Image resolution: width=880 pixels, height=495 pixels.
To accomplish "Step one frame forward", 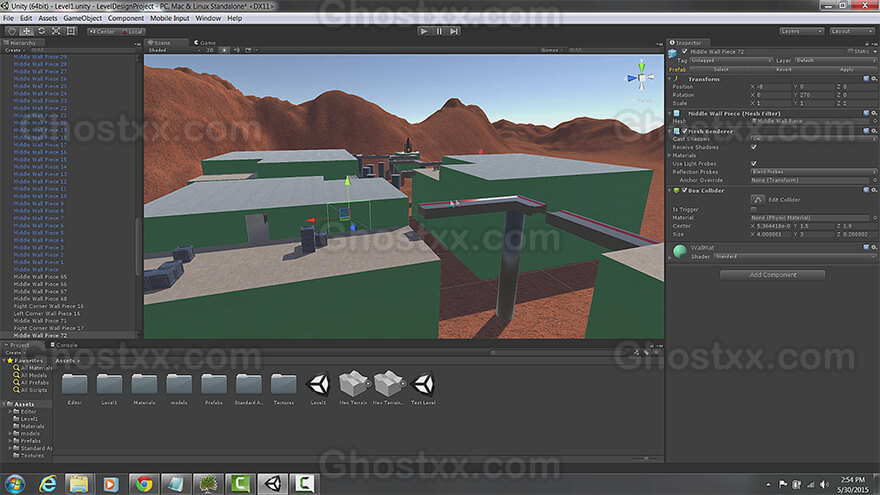I will click(454, 31).
